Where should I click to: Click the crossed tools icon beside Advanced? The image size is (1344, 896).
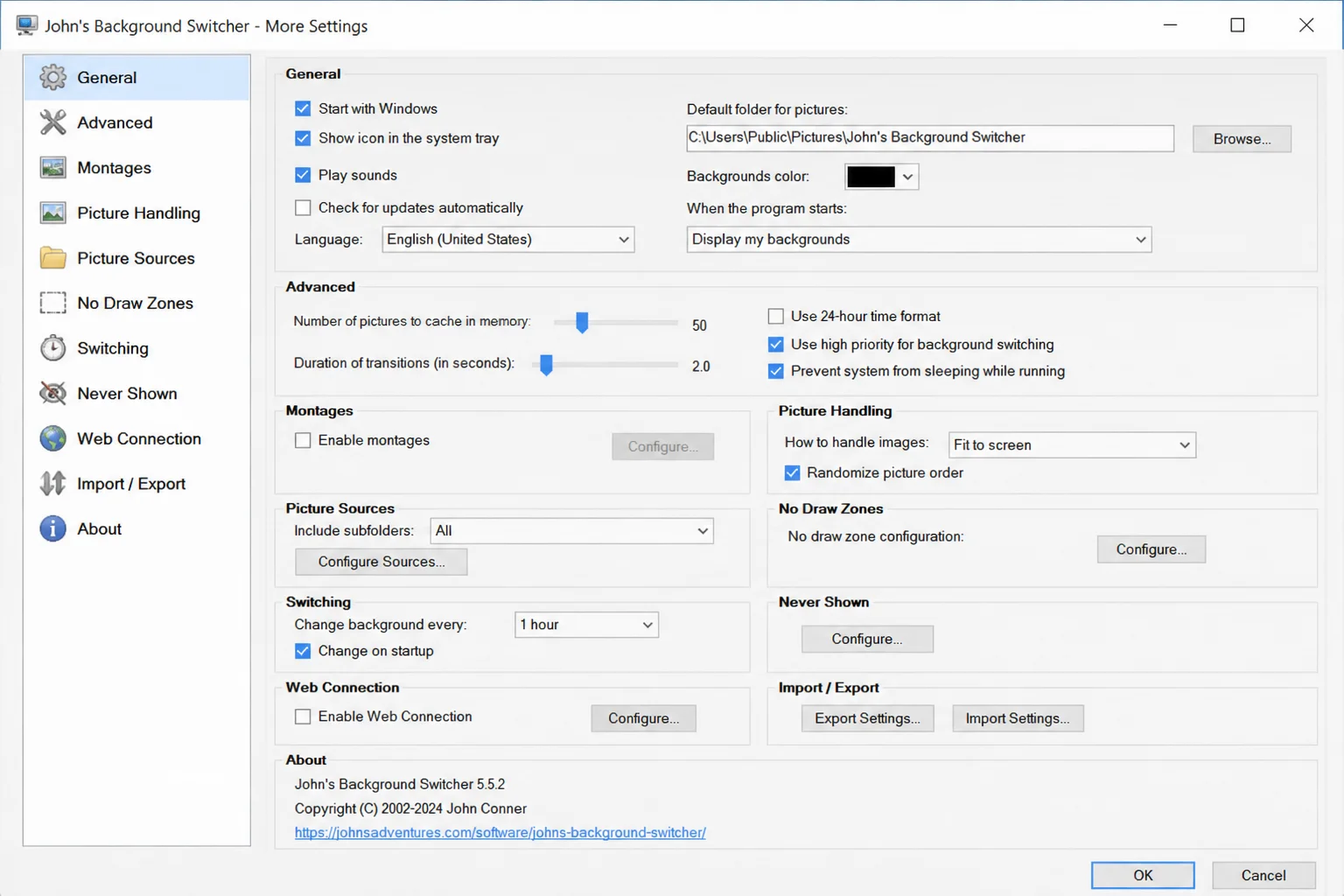point(52,122)
